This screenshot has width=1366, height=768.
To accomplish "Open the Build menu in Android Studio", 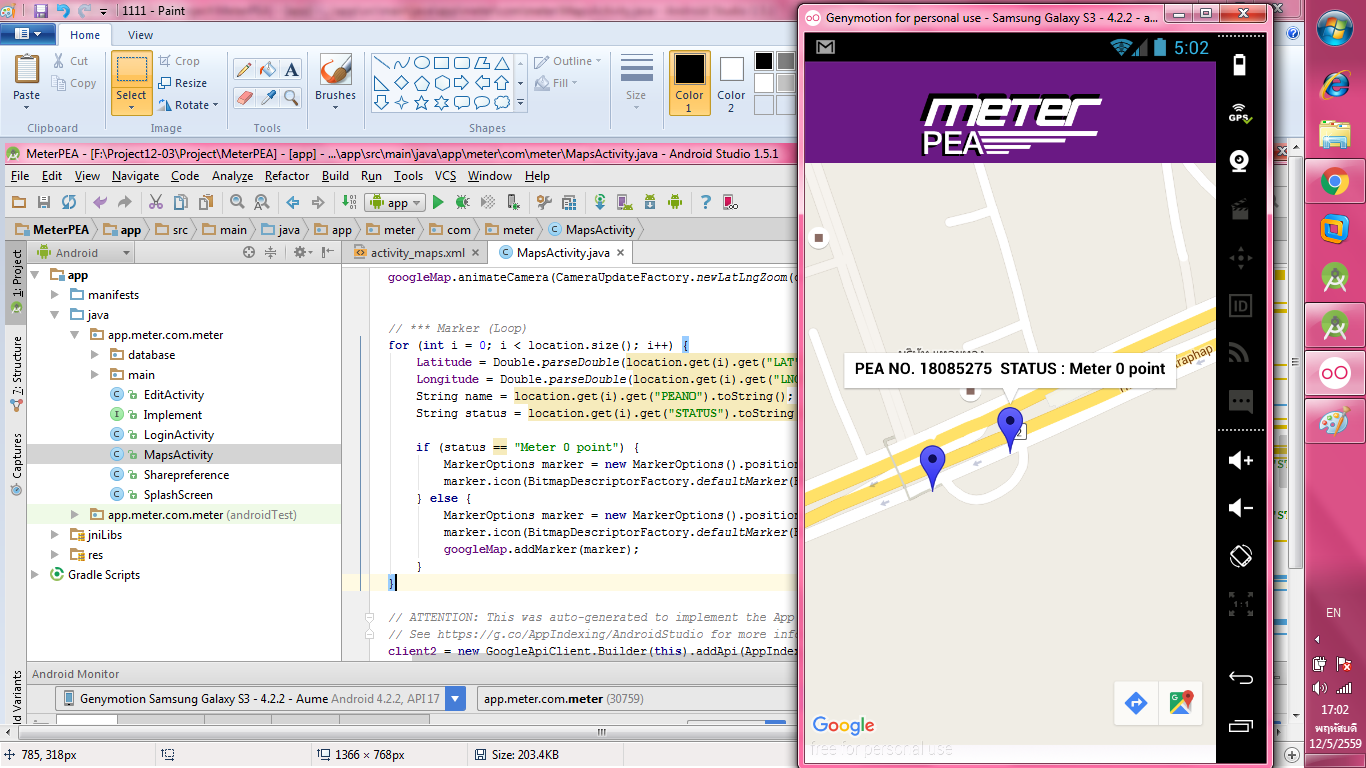I will coord(335,176).
